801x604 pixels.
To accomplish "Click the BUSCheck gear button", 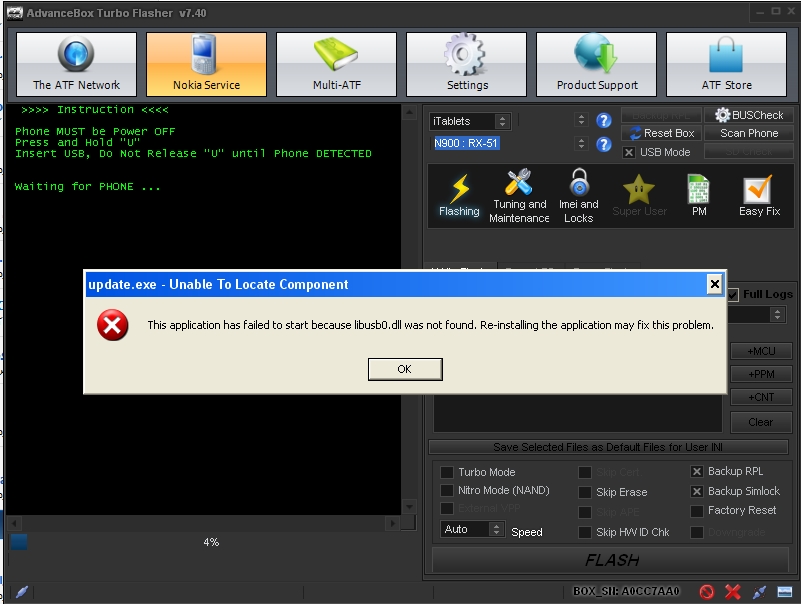I will tap(749, 115).
